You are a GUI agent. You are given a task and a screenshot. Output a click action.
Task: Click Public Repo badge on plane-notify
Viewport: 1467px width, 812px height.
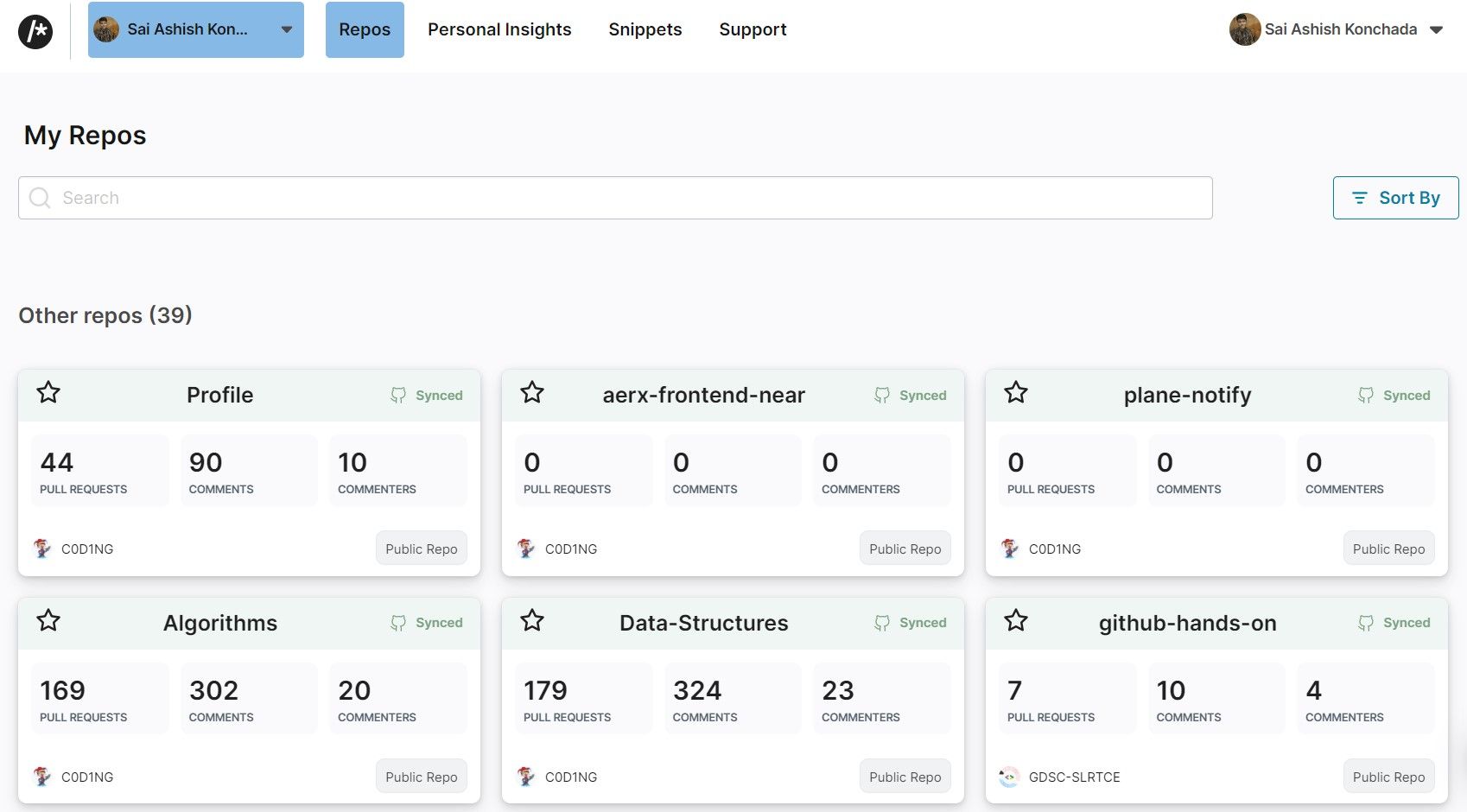[1388, 549]
